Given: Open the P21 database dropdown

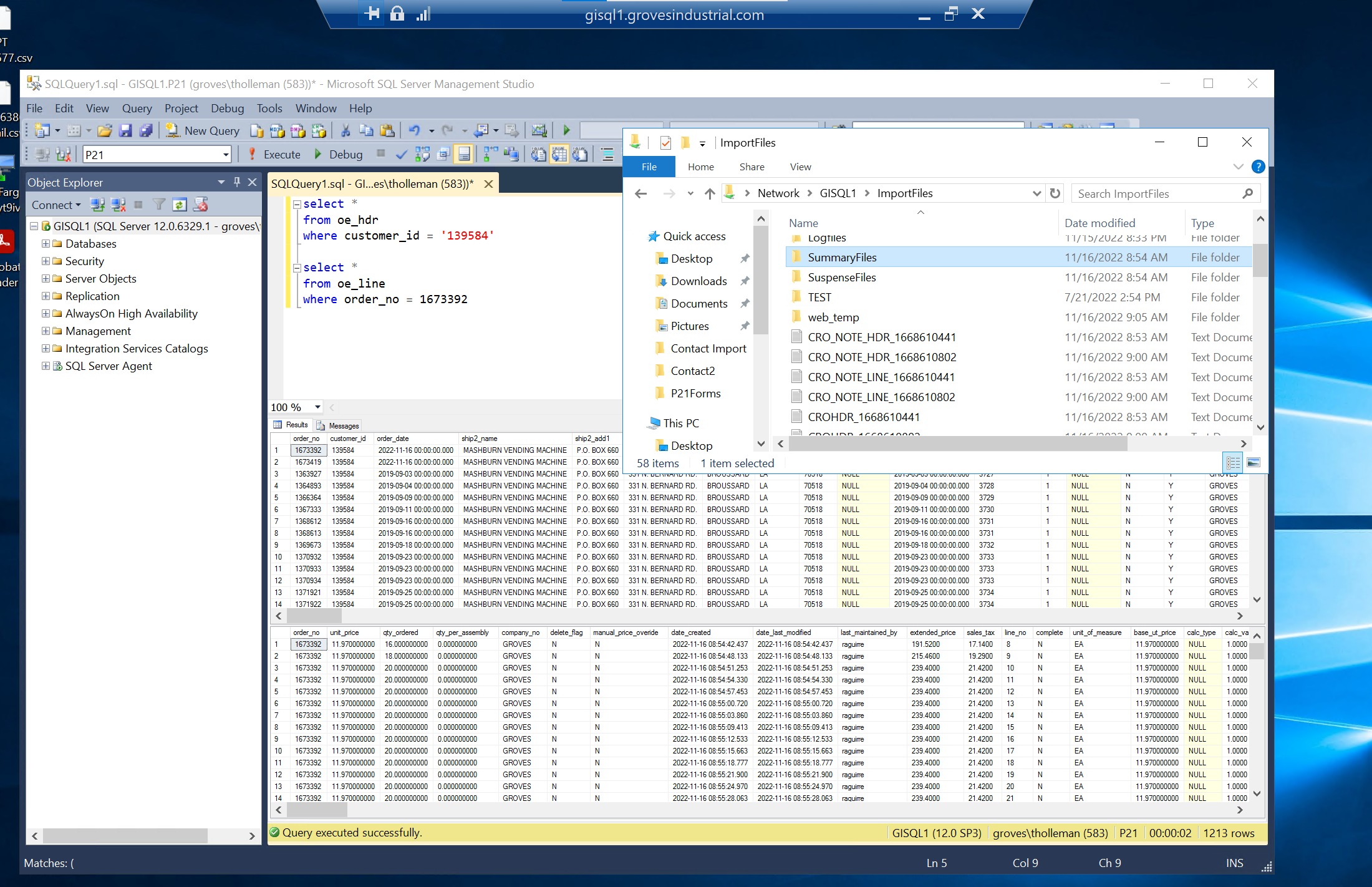Looking at the screenshot, I should (x=226, y=155).
